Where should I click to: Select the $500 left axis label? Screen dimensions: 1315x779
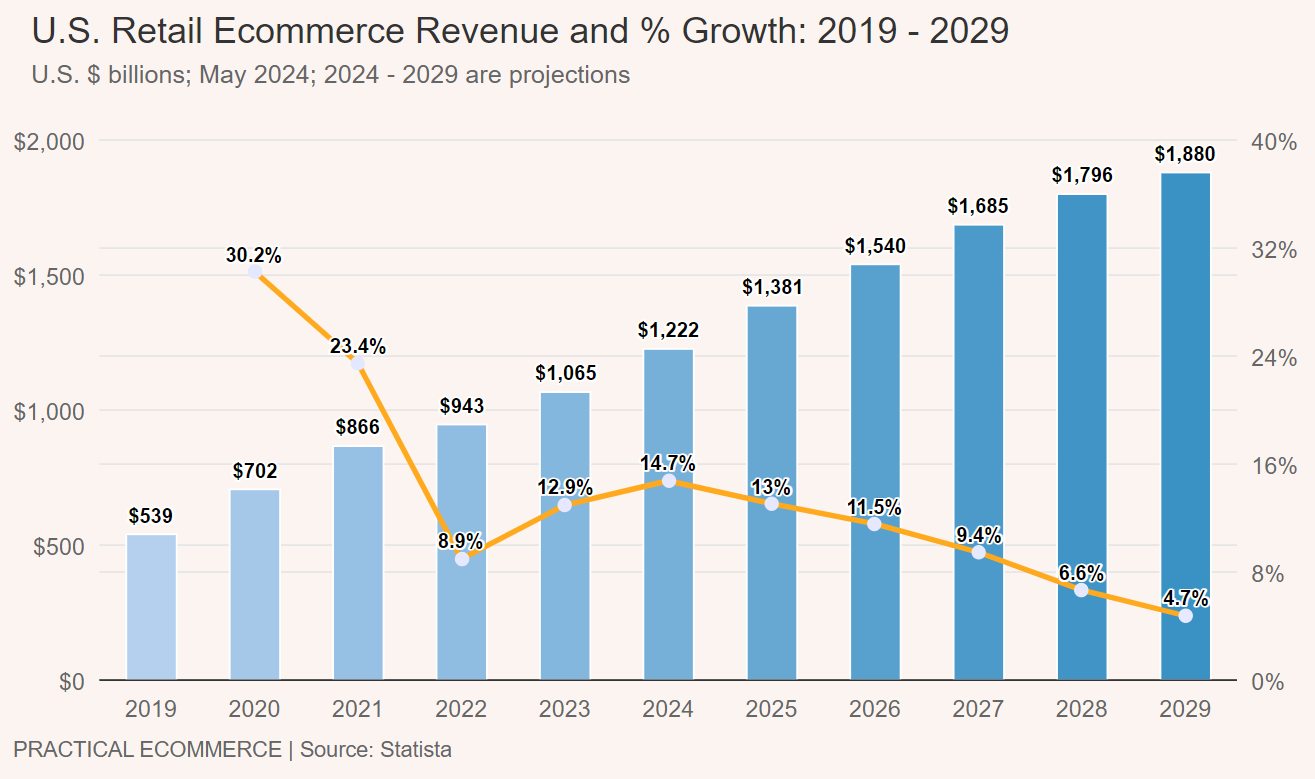[59, 546]
